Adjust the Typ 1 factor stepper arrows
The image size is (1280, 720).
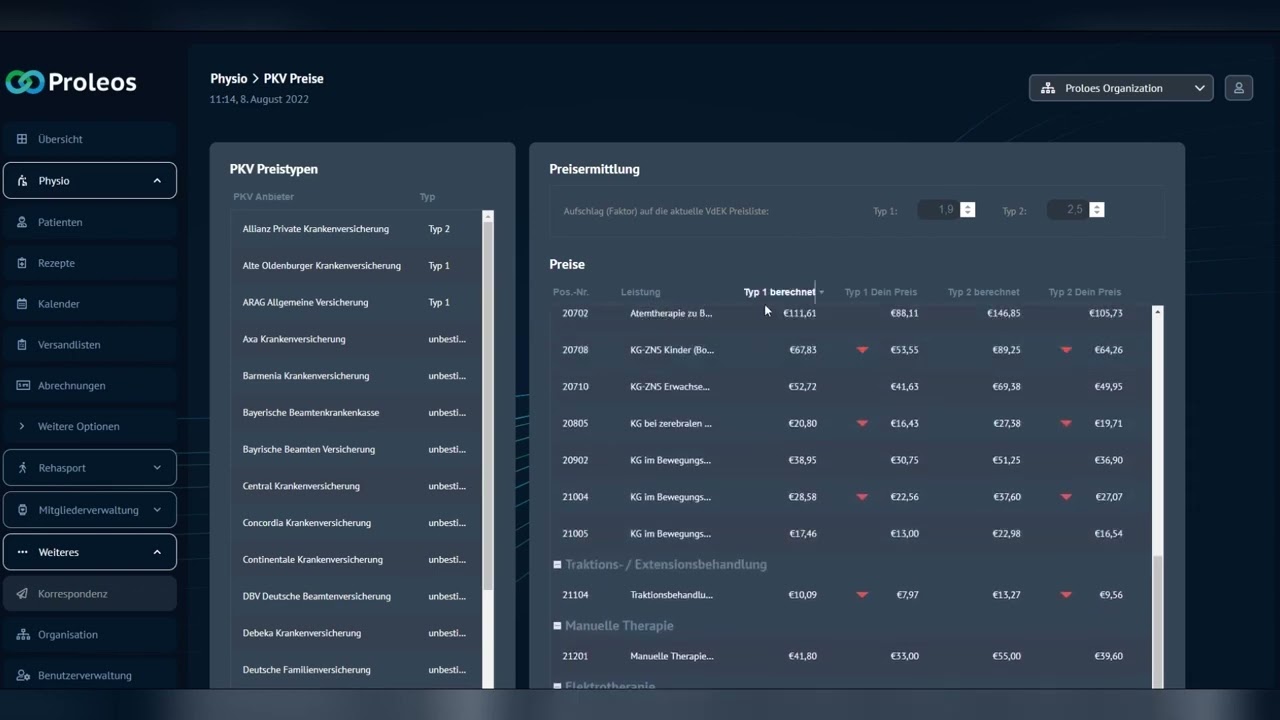[x=968, y=210]
